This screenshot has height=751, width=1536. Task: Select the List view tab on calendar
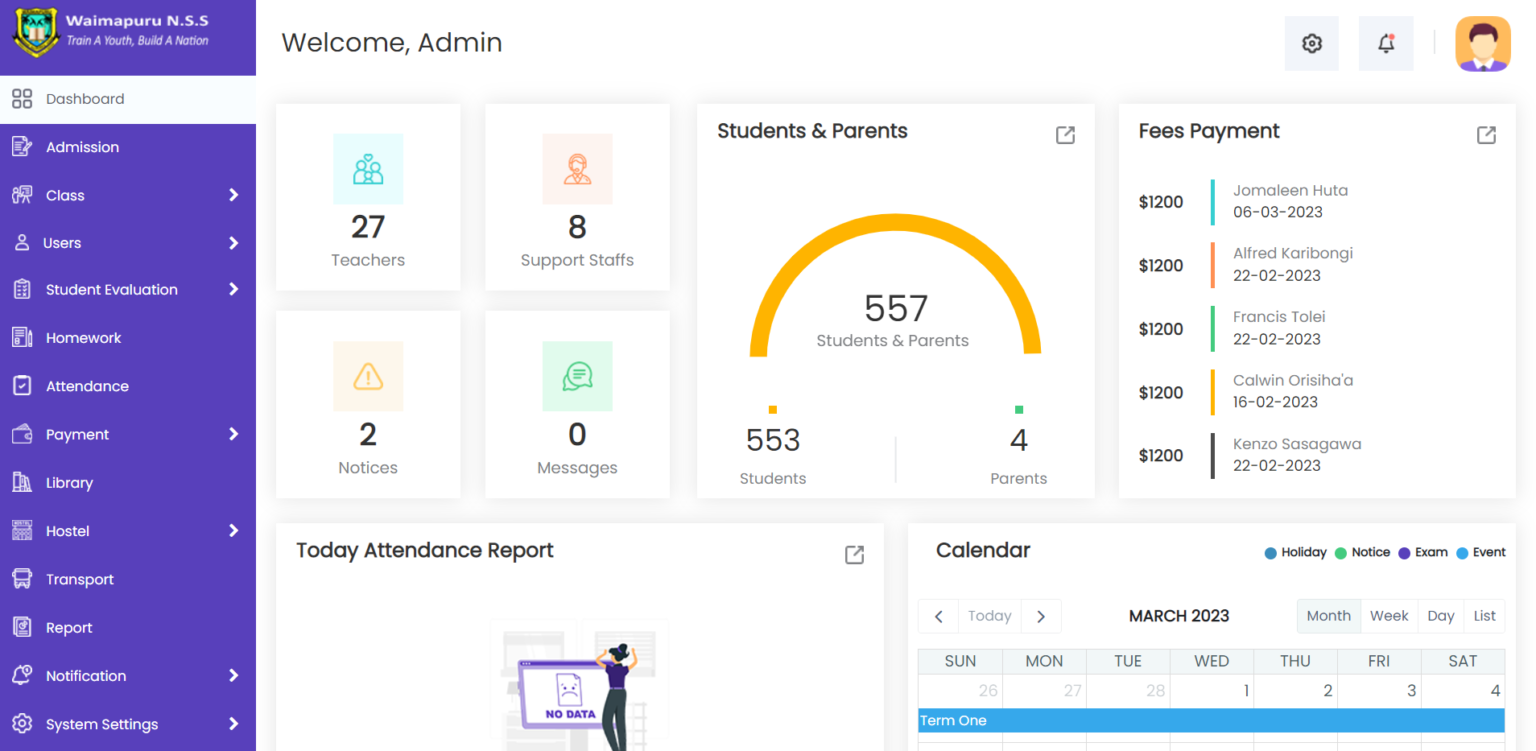[1484, 616]
